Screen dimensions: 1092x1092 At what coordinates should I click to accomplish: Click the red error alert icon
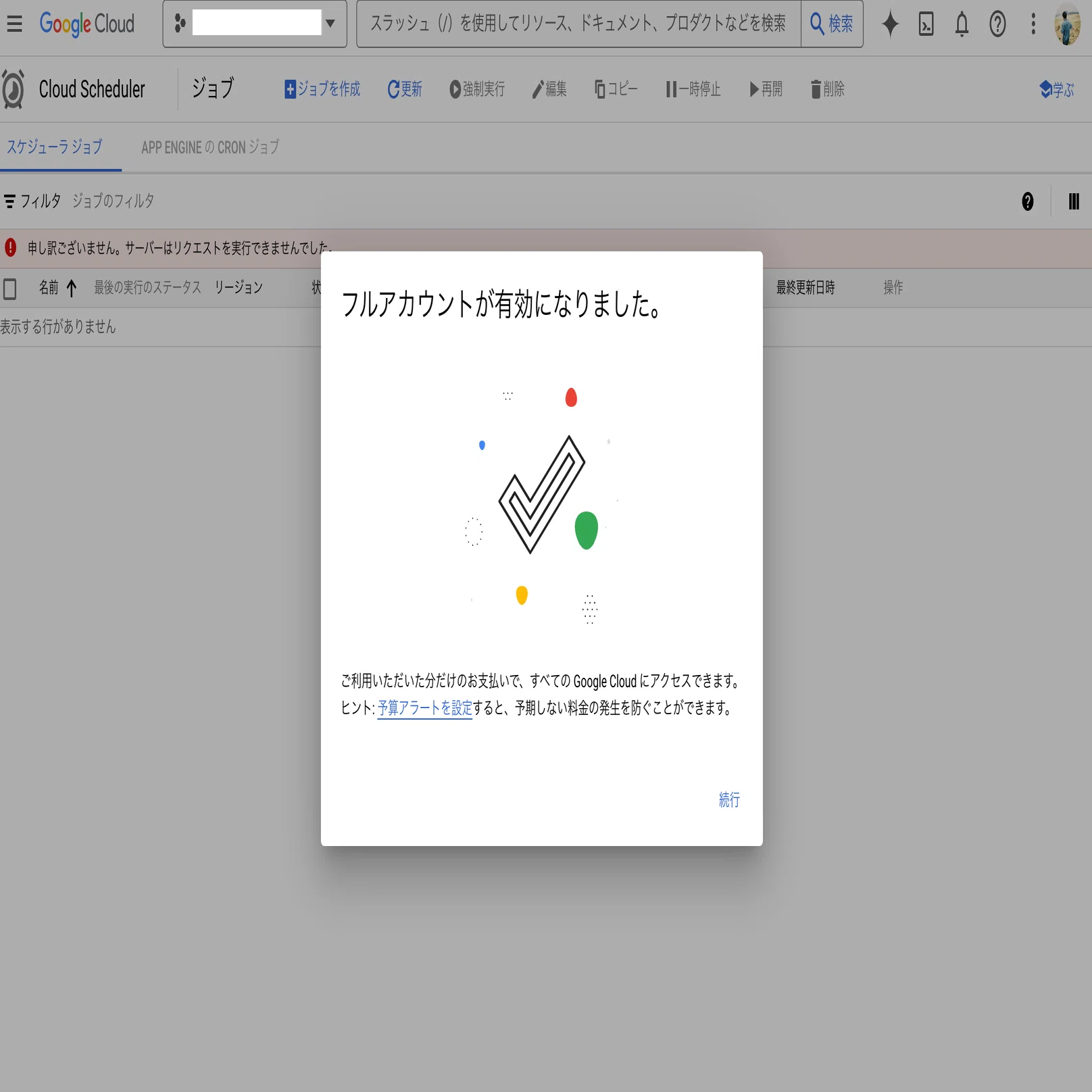coord(10,247)
